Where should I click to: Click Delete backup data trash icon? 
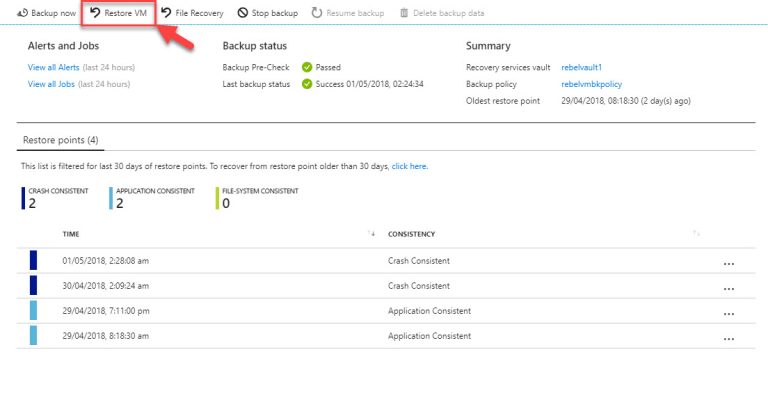pyautogui.click(x=405, y=13)
